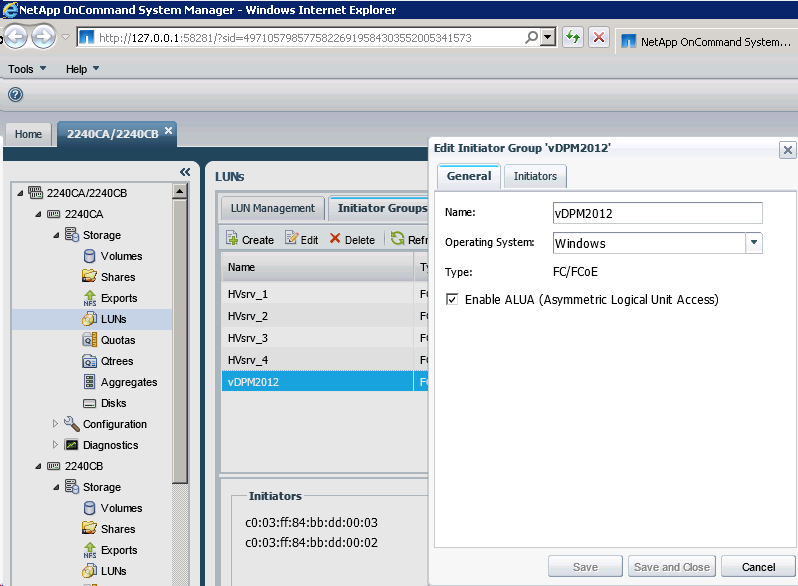Select the HVsrv_2 initiator group row
Image resolution: width=798 pixels, height=586 pixels.
click(325, 316)
